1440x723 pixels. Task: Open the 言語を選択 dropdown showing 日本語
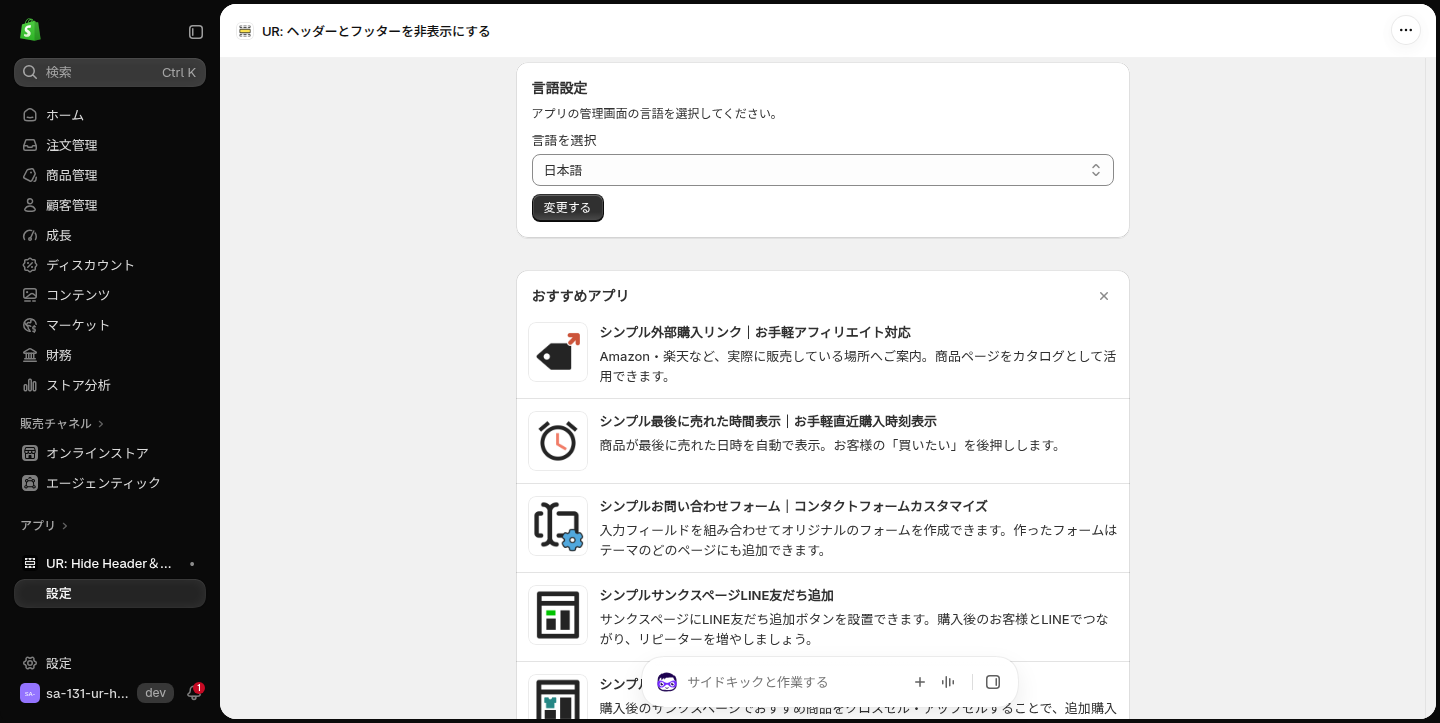(x=822, y=170)
